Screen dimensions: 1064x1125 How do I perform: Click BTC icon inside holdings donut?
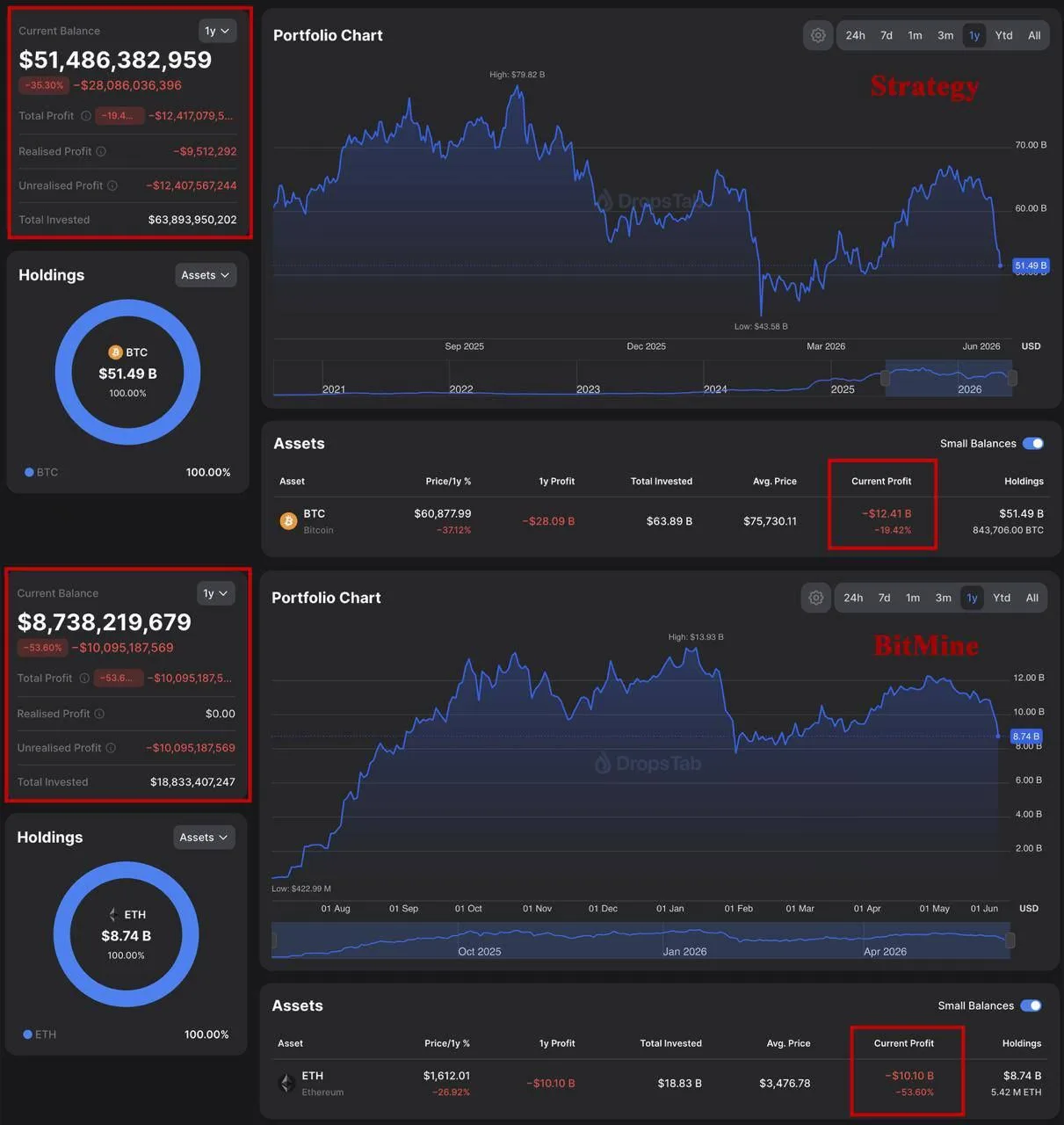click(115, 352)
